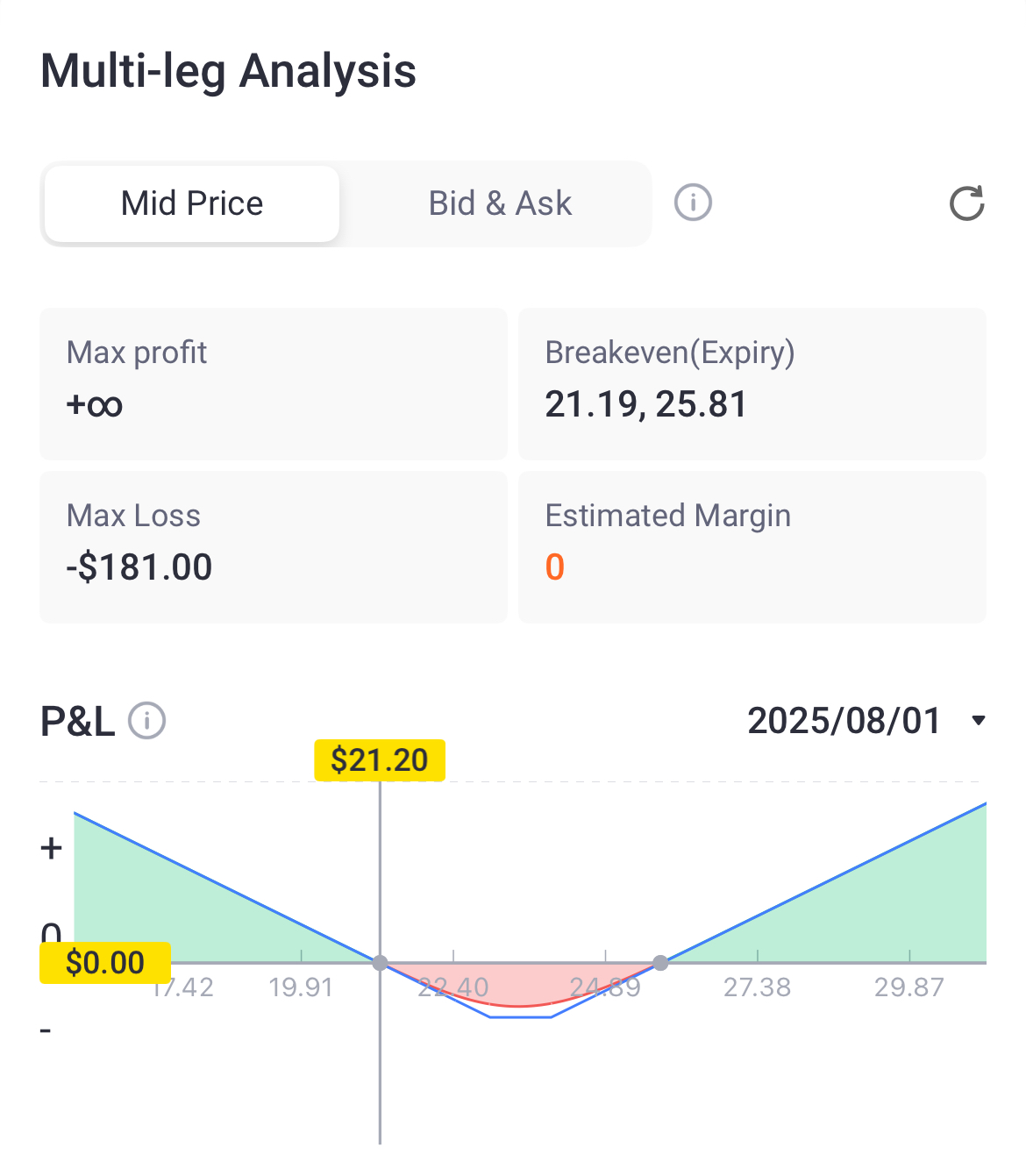Viewport: 1026px width, 1176px height.
Task: Open info icon beside Bid & Ask
Action: pos(693,203)
